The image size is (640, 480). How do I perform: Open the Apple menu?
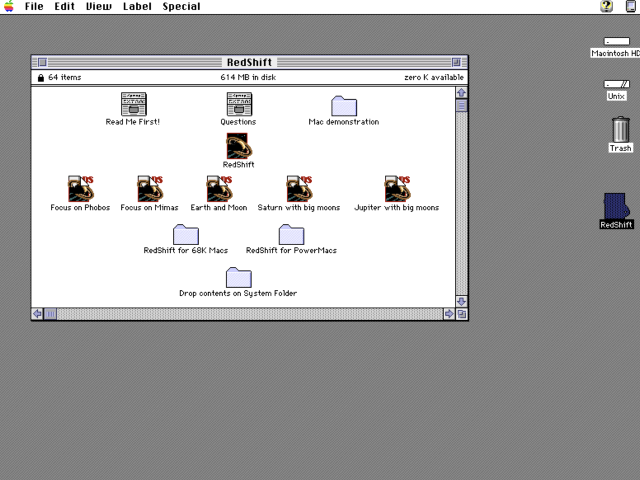pos(9,6)
